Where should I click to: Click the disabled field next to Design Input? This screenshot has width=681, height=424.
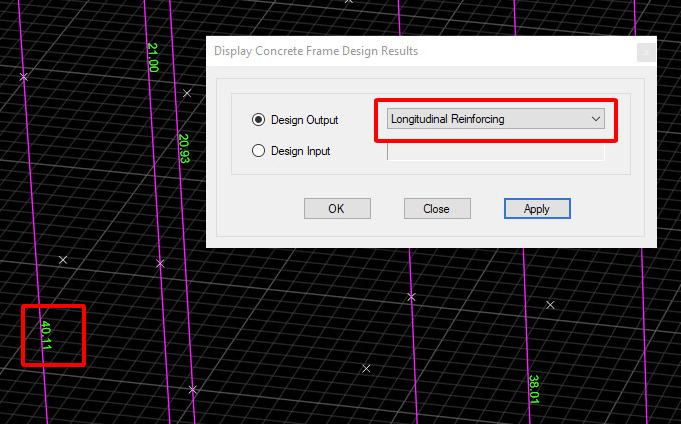pos(495,151)
